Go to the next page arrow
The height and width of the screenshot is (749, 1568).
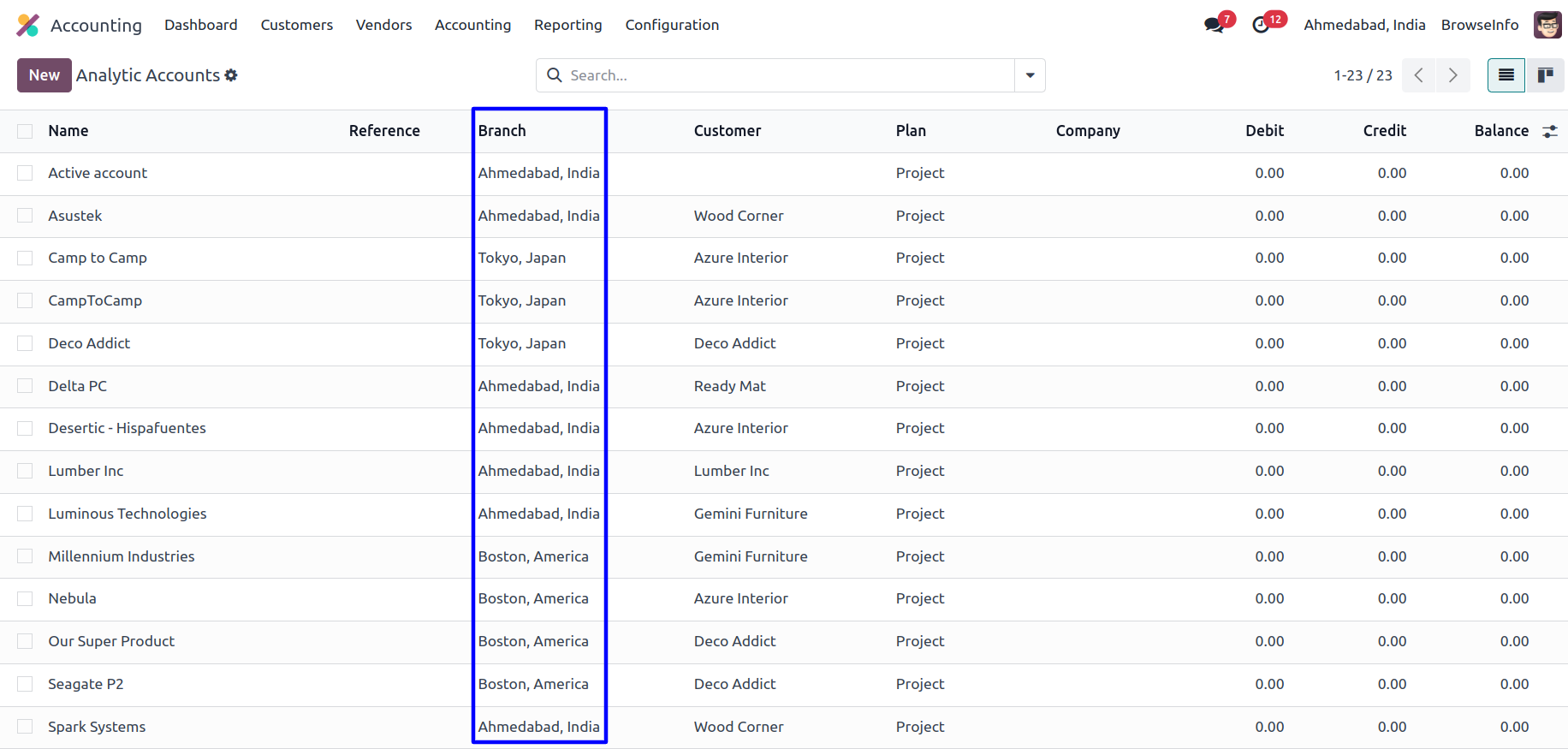(1452, 75)
